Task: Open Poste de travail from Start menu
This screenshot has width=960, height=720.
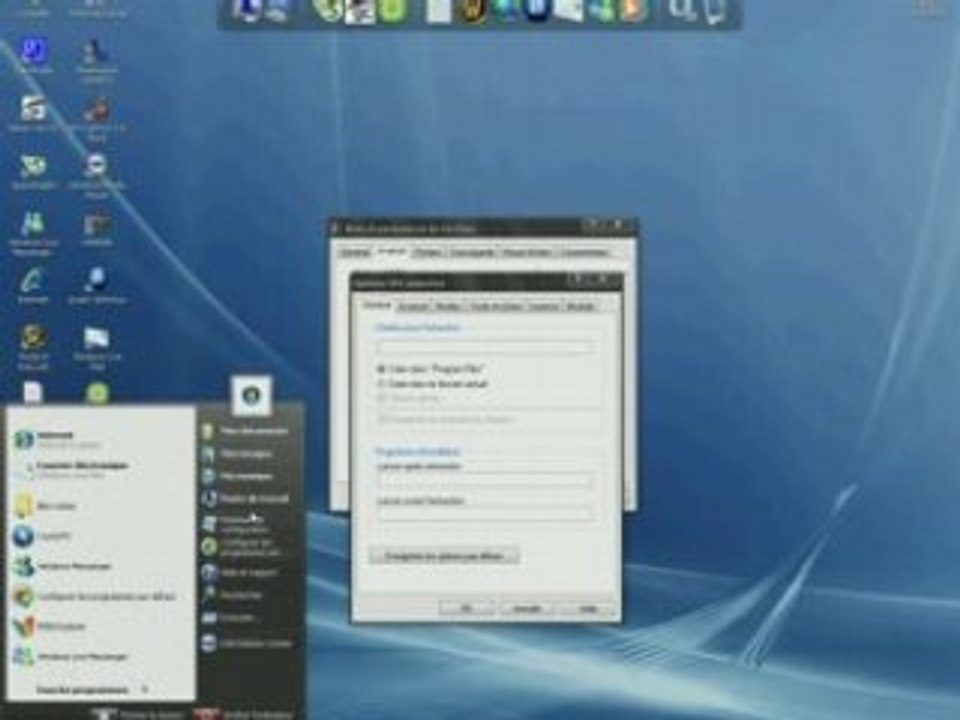Action: click(245, 498)
